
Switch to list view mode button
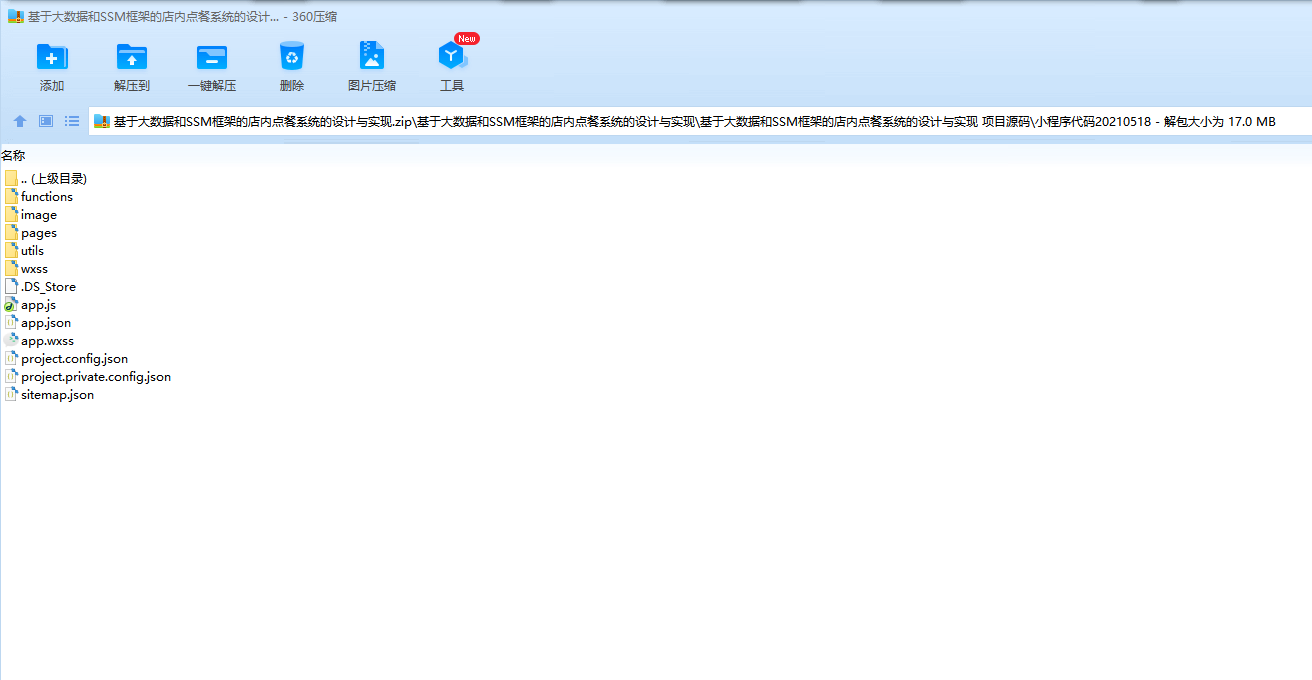click(72, 121)
